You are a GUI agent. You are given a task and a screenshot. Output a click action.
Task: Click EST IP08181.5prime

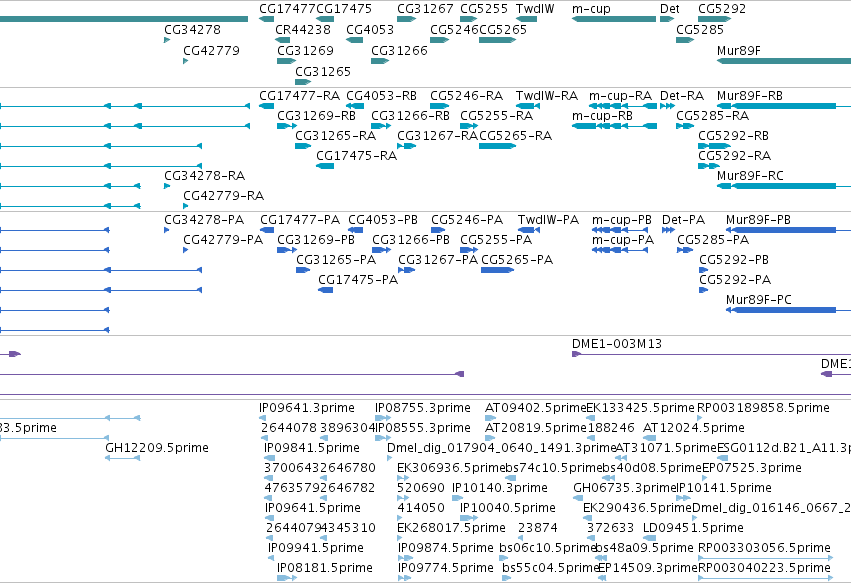pyautogui.click(x=287, y=578)
